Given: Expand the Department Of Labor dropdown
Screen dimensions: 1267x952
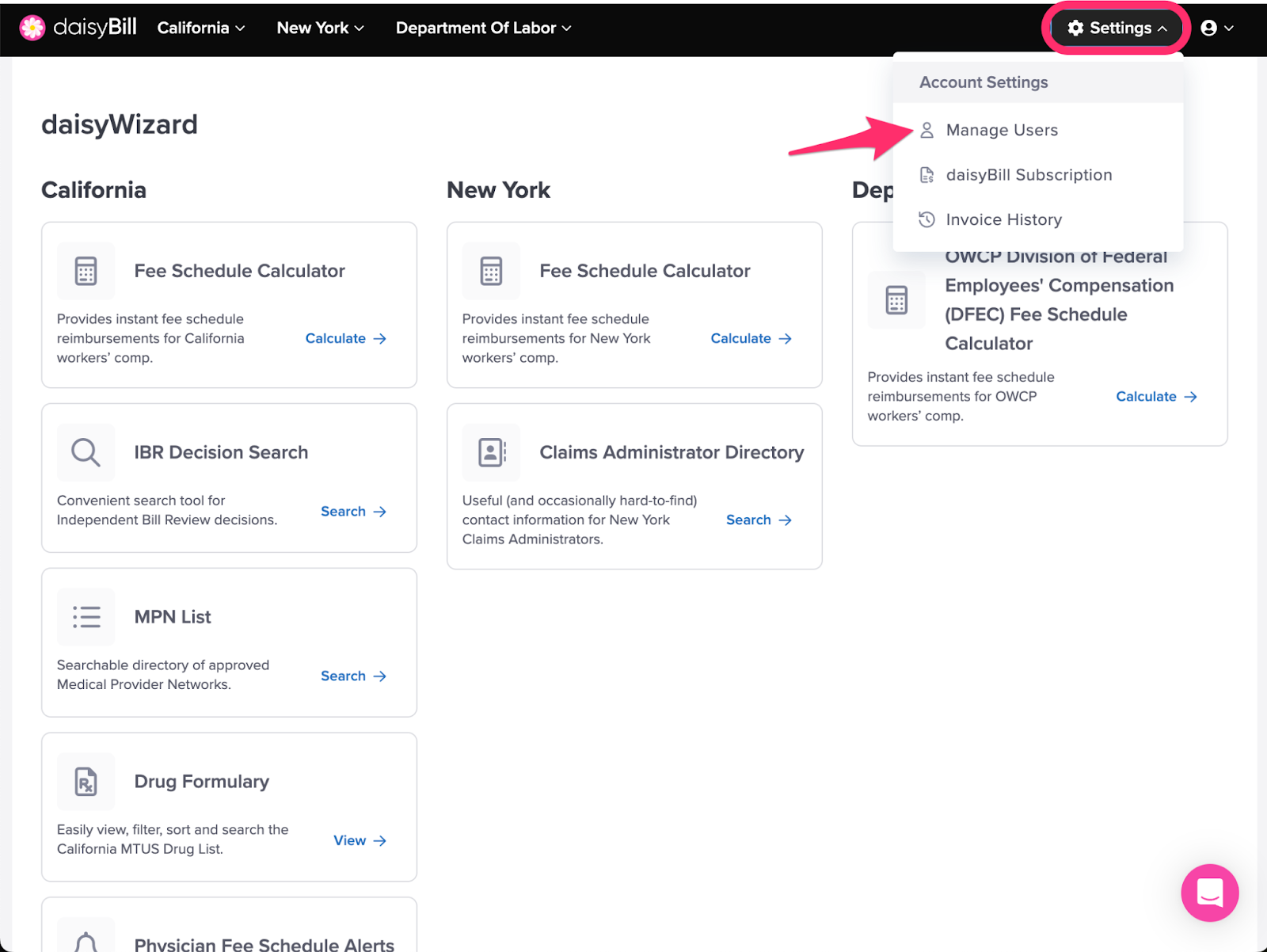Looking at the screenshot, I should [482, 28].
